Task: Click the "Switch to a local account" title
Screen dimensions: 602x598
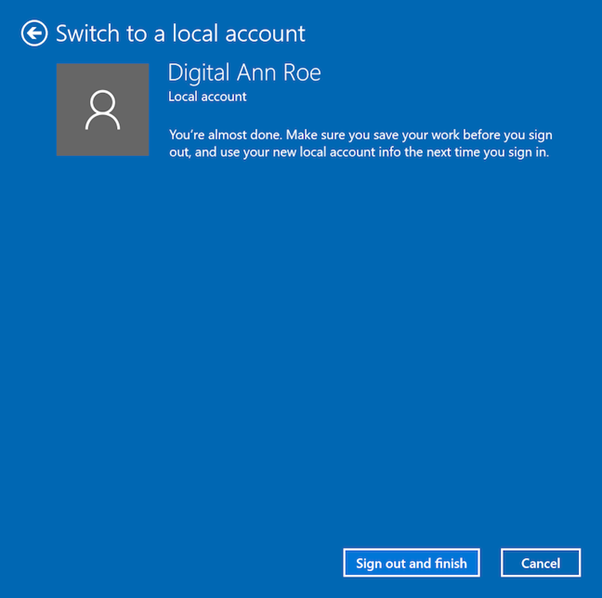Action: (x=180, y=33)
